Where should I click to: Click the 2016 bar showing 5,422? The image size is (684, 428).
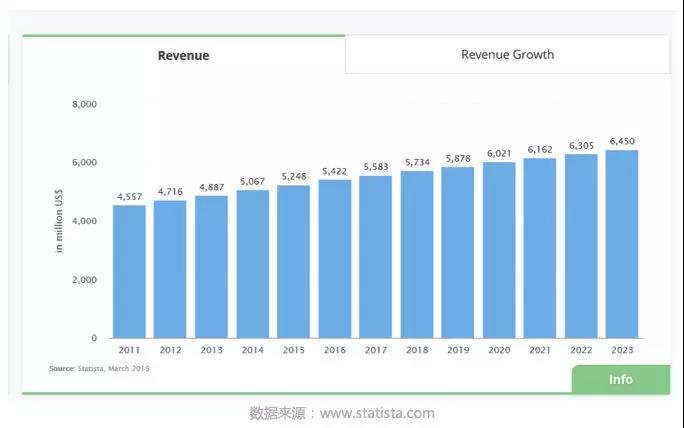click(335, 259)
